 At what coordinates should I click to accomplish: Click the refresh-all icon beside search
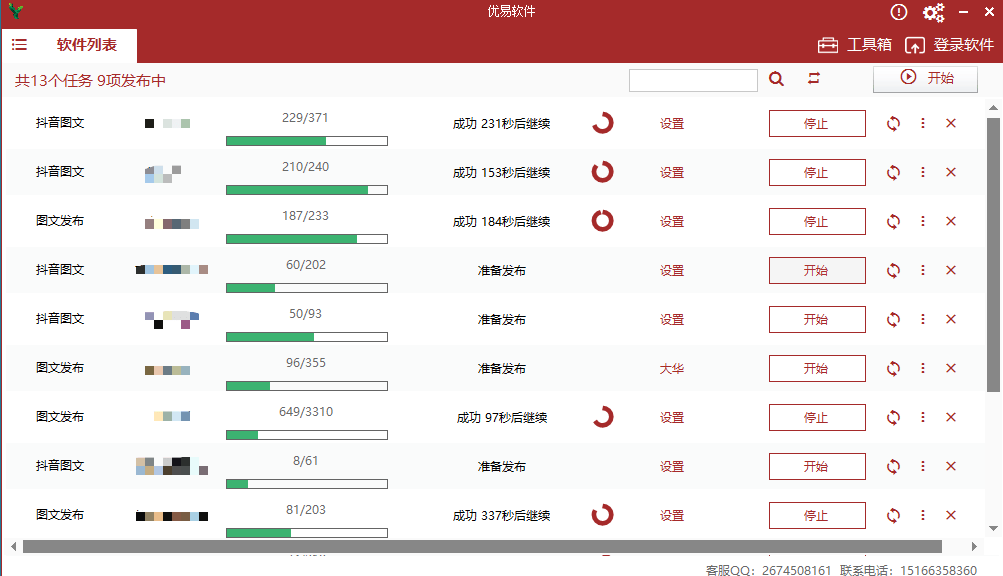813,78
